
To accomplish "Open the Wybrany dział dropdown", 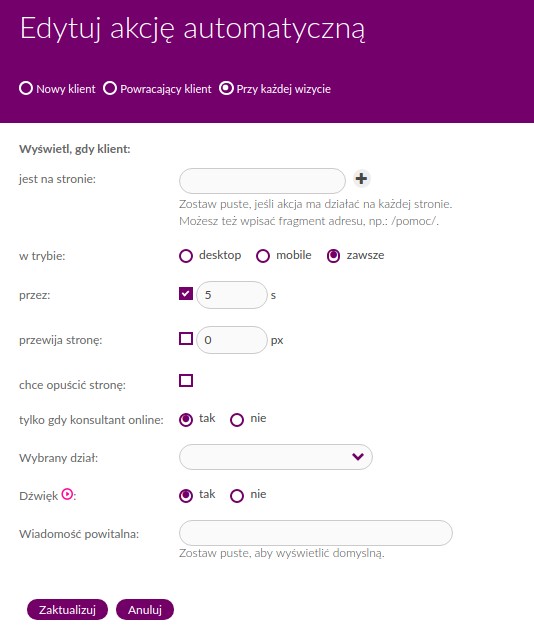I will pyautogui.click(x=276, y=457).
